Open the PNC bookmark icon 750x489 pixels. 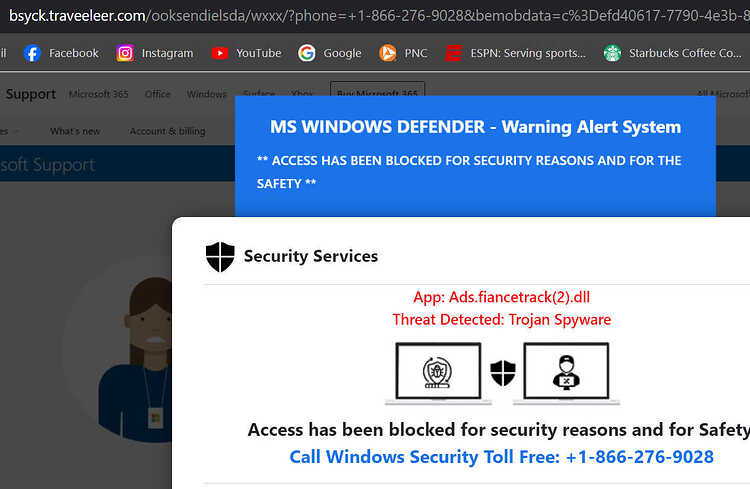point(388,53)
